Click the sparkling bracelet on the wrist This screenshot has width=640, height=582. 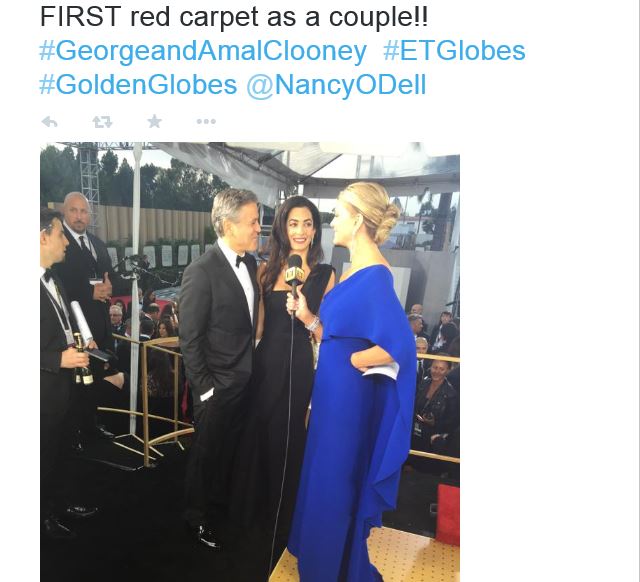(x=313, y=324)
